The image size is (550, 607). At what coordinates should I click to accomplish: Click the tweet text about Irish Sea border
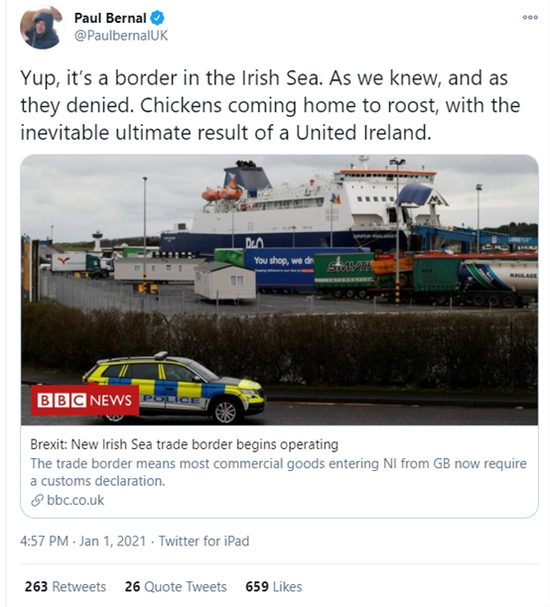click(270, 105)
